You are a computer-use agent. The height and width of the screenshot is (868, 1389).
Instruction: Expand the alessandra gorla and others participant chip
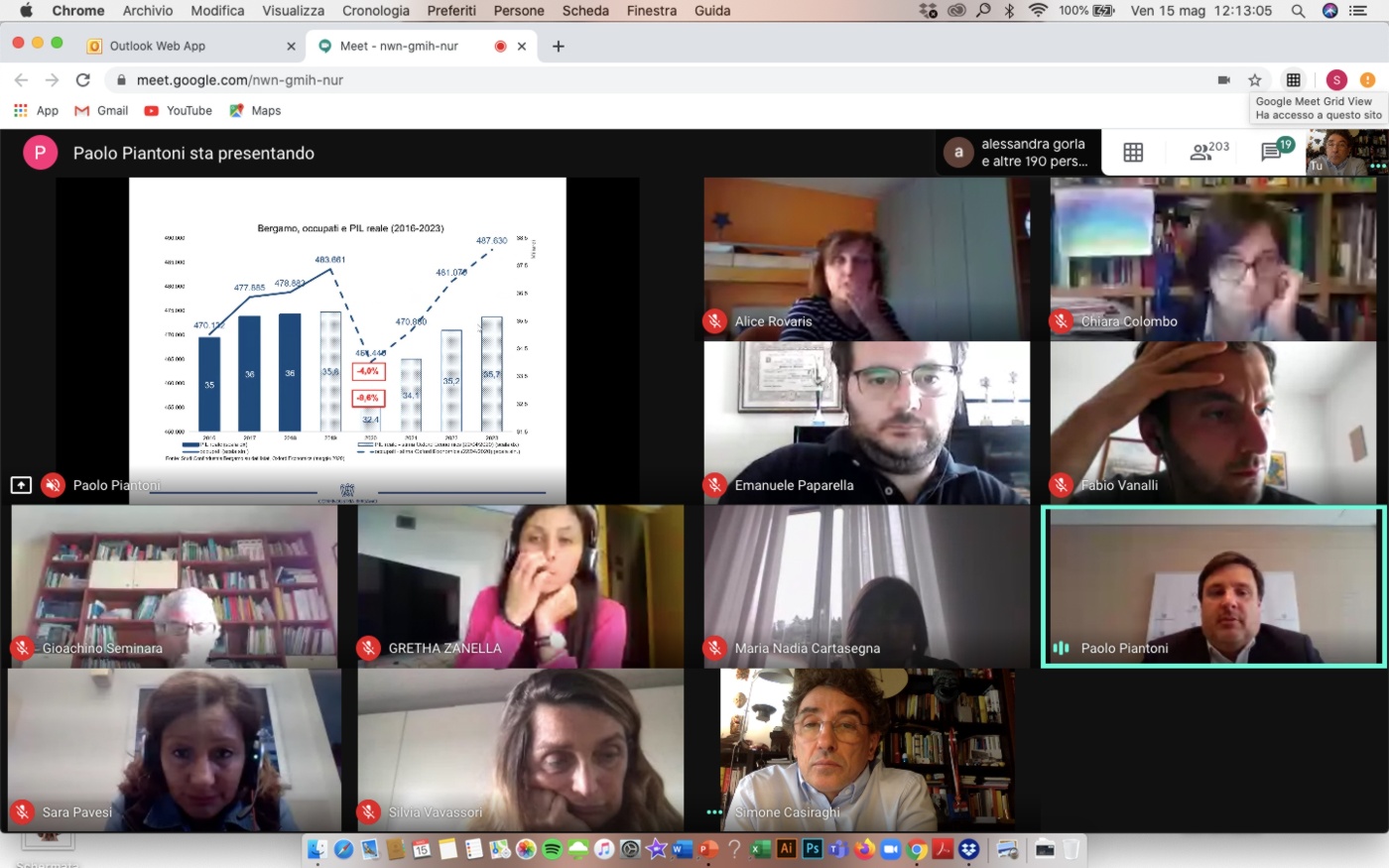[x=1017, y=152]
